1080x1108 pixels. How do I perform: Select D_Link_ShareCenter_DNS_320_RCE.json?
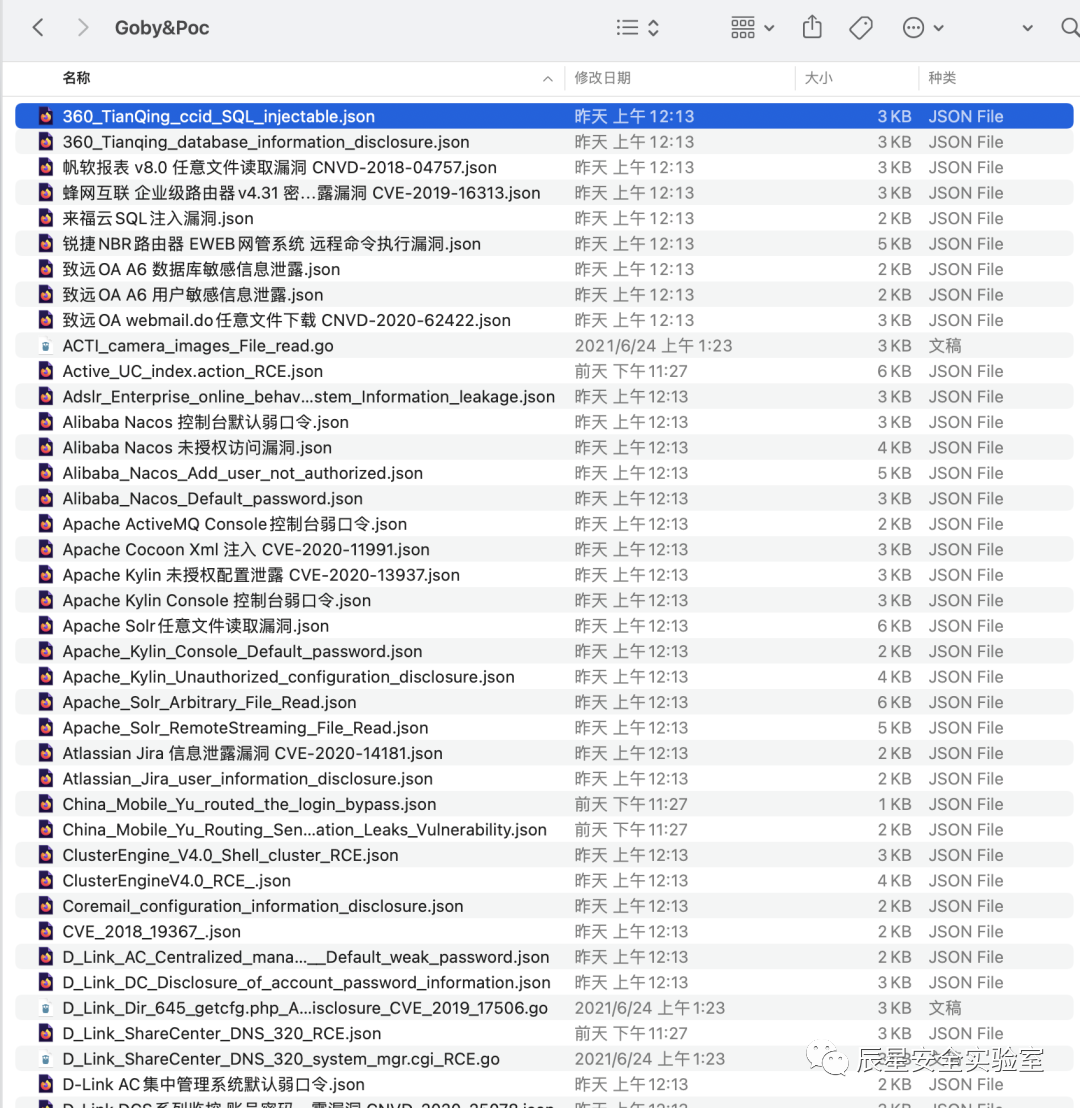[x=544, y=1033]
